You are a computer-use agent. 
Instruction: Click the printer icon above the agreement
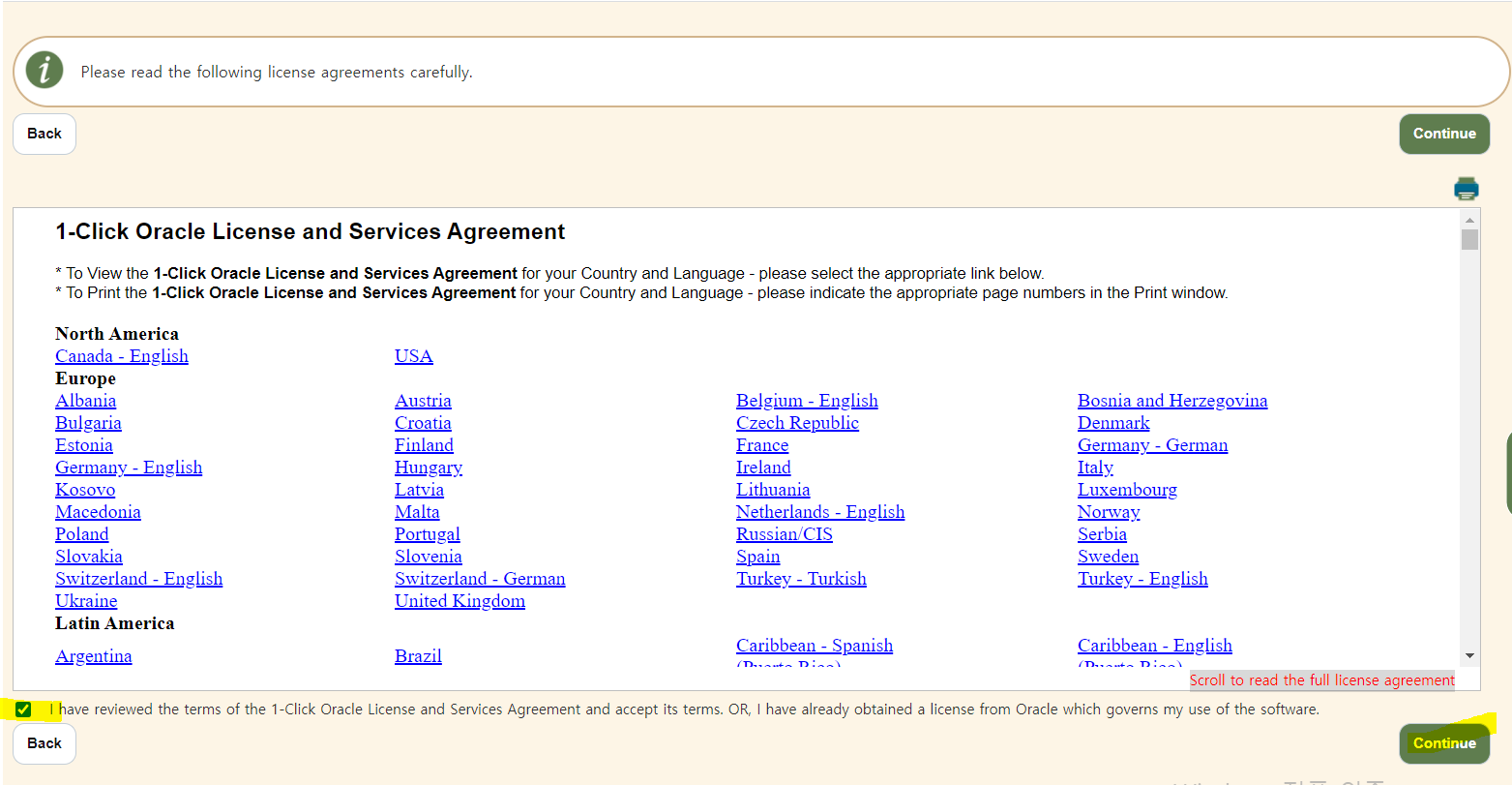(x=1467, y=188)
